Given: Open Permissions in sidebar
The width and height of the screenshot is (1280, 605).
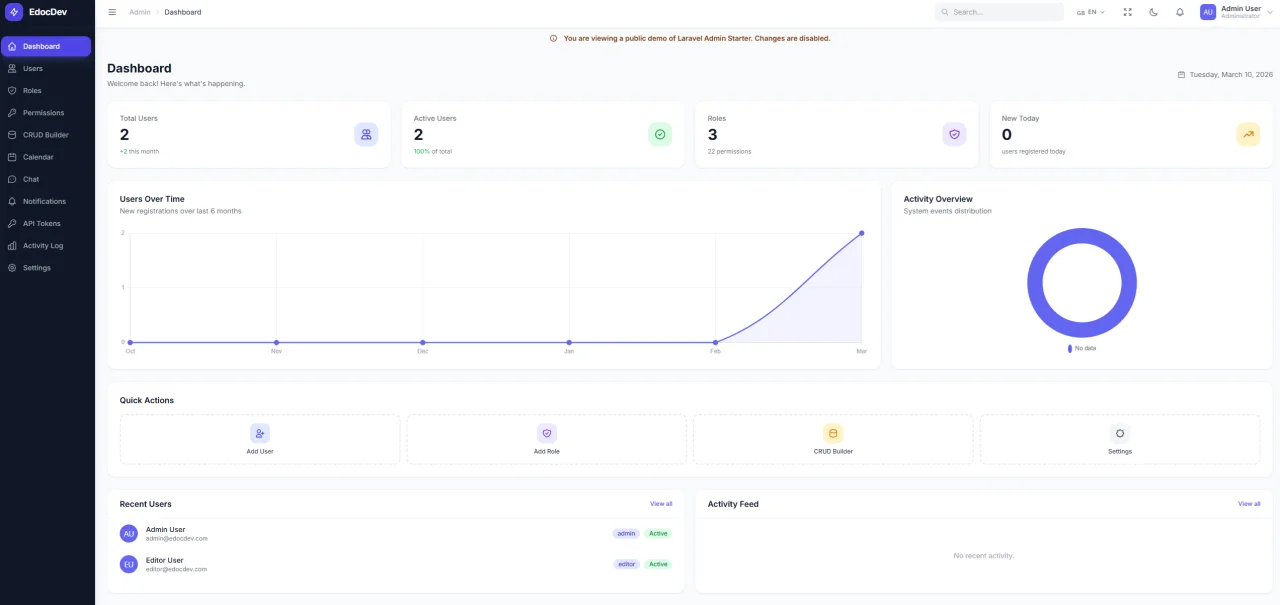Looking at the screenshot, I should point(47,113).
